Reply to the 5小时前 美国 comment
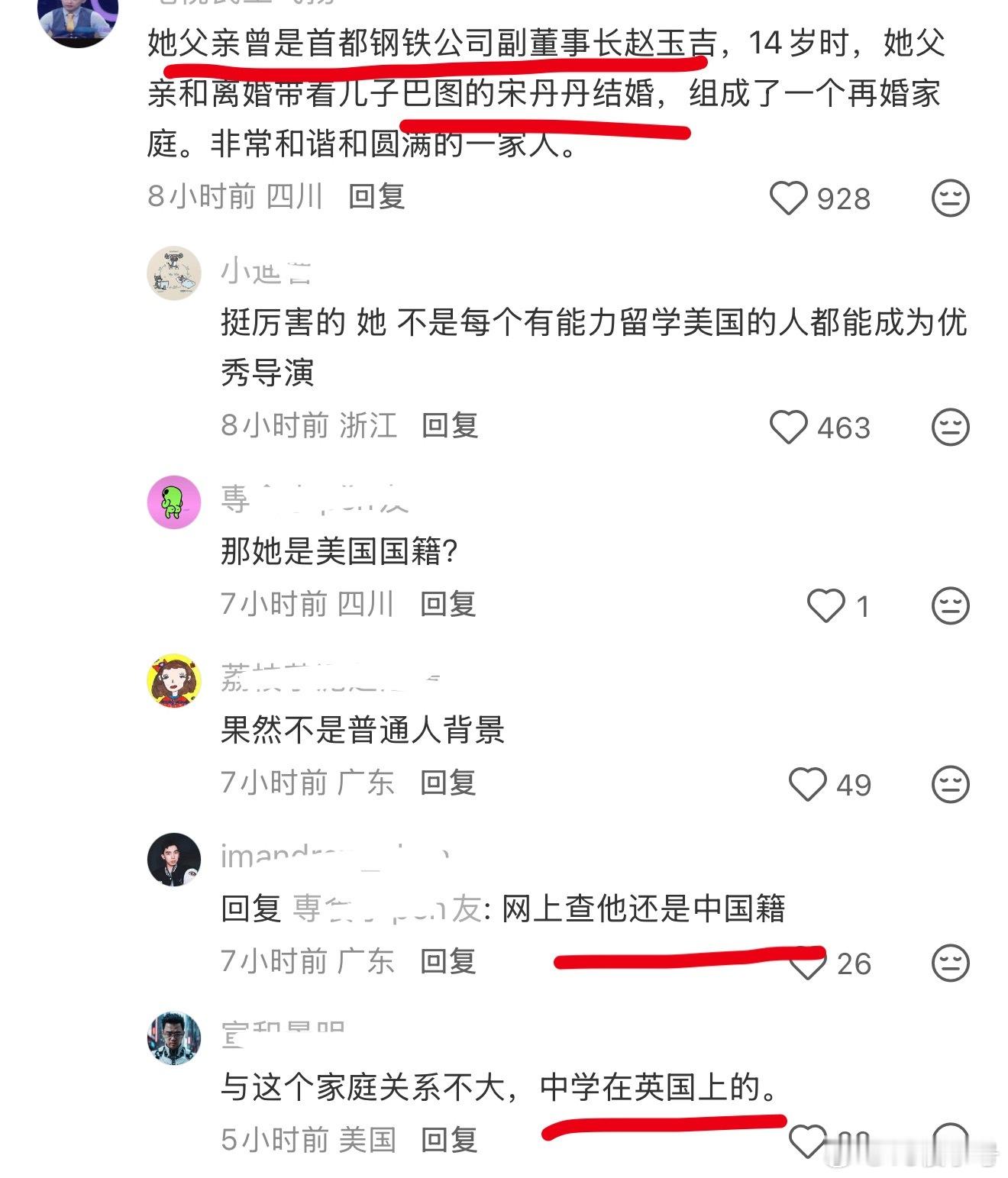The height and width of the screenshot is (1178, 1008). point(450,1139)
